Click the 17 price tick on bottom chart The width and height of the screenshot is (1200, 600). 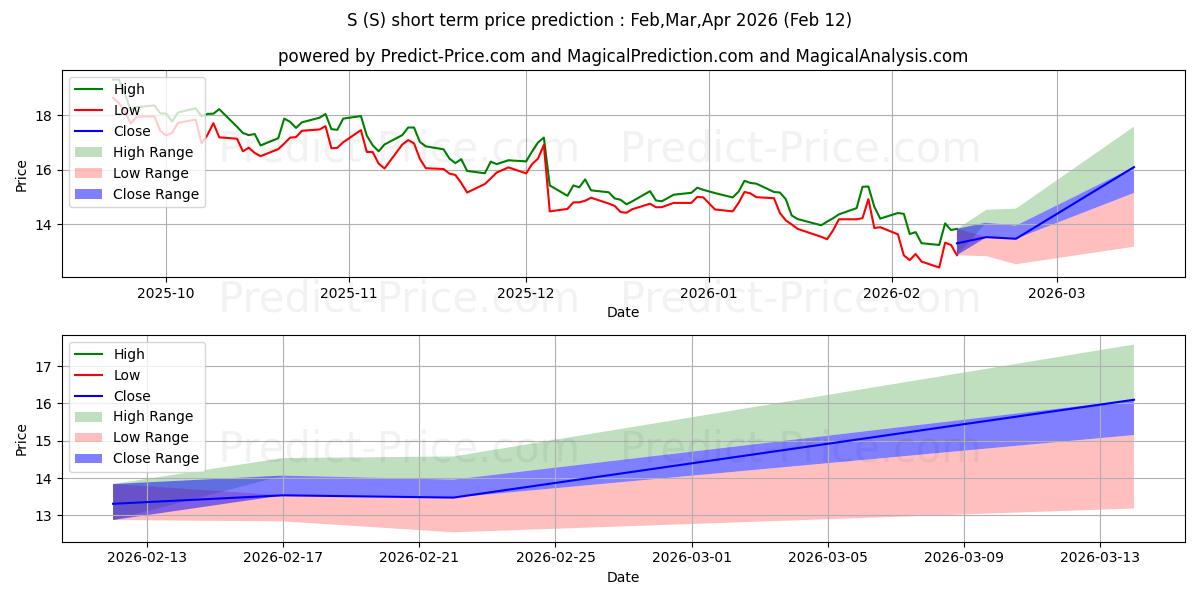(x=44, y=367)
